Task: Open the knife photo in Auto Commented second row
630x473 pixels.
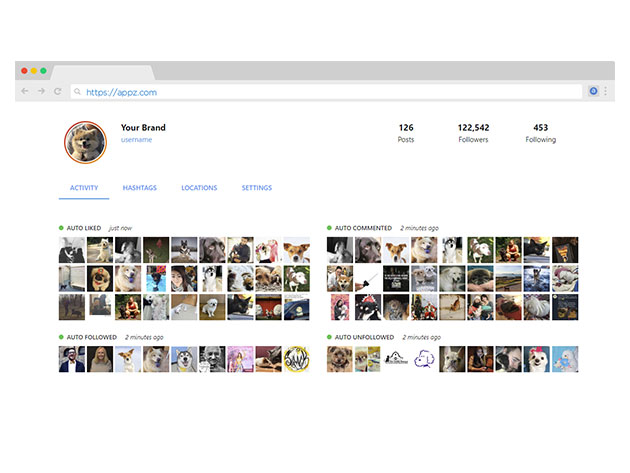Action: tap(368, 278)
